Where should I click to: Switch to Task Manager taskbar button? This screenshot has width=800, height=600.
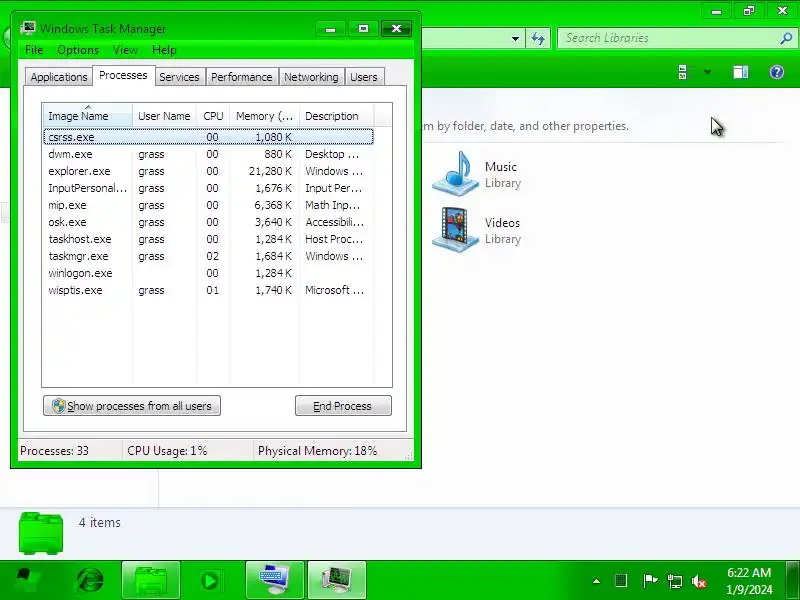click(337, 580)
